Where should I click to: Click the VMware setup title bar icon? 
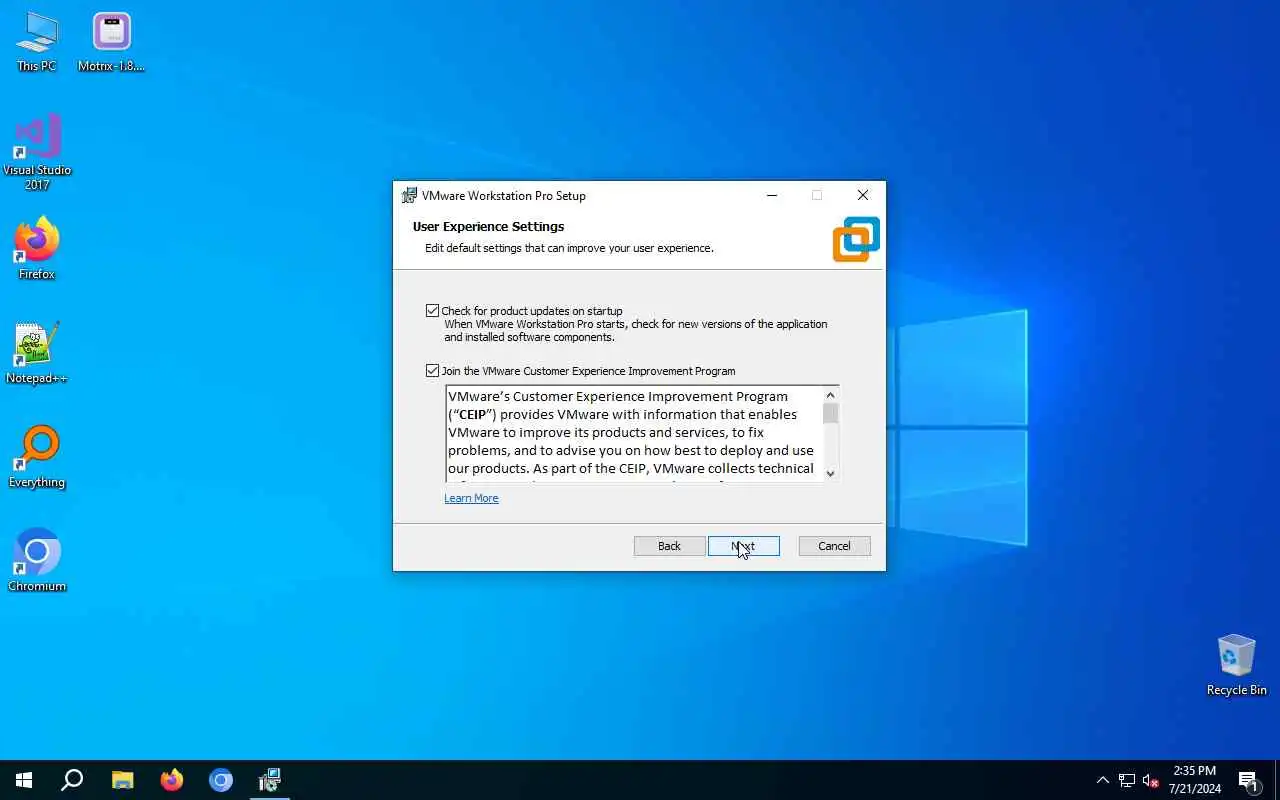409,195
